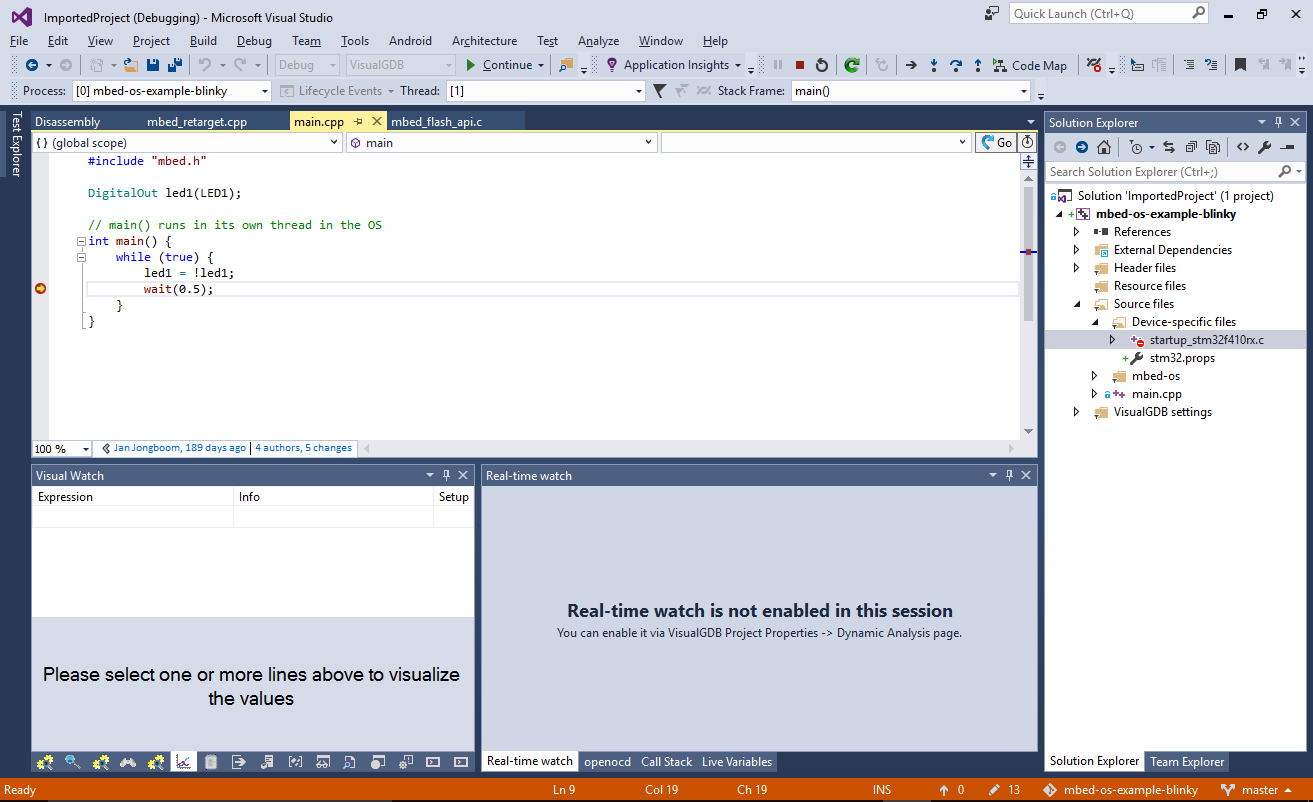The width and height of the screenshot is (1313, 802).
Task: Switch to the mbed_flash_api.c tab
Action: pyautogui.click(x=436, y=122)
